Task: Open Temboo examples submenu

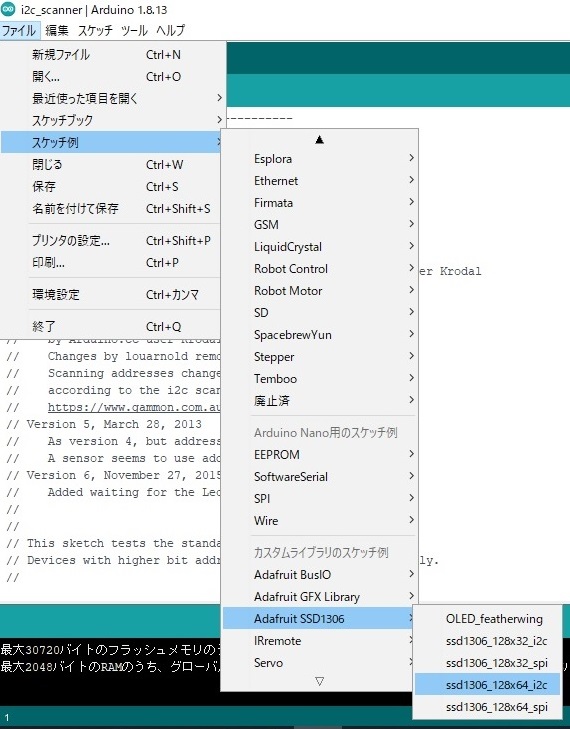Action: (x=319, y=378)
